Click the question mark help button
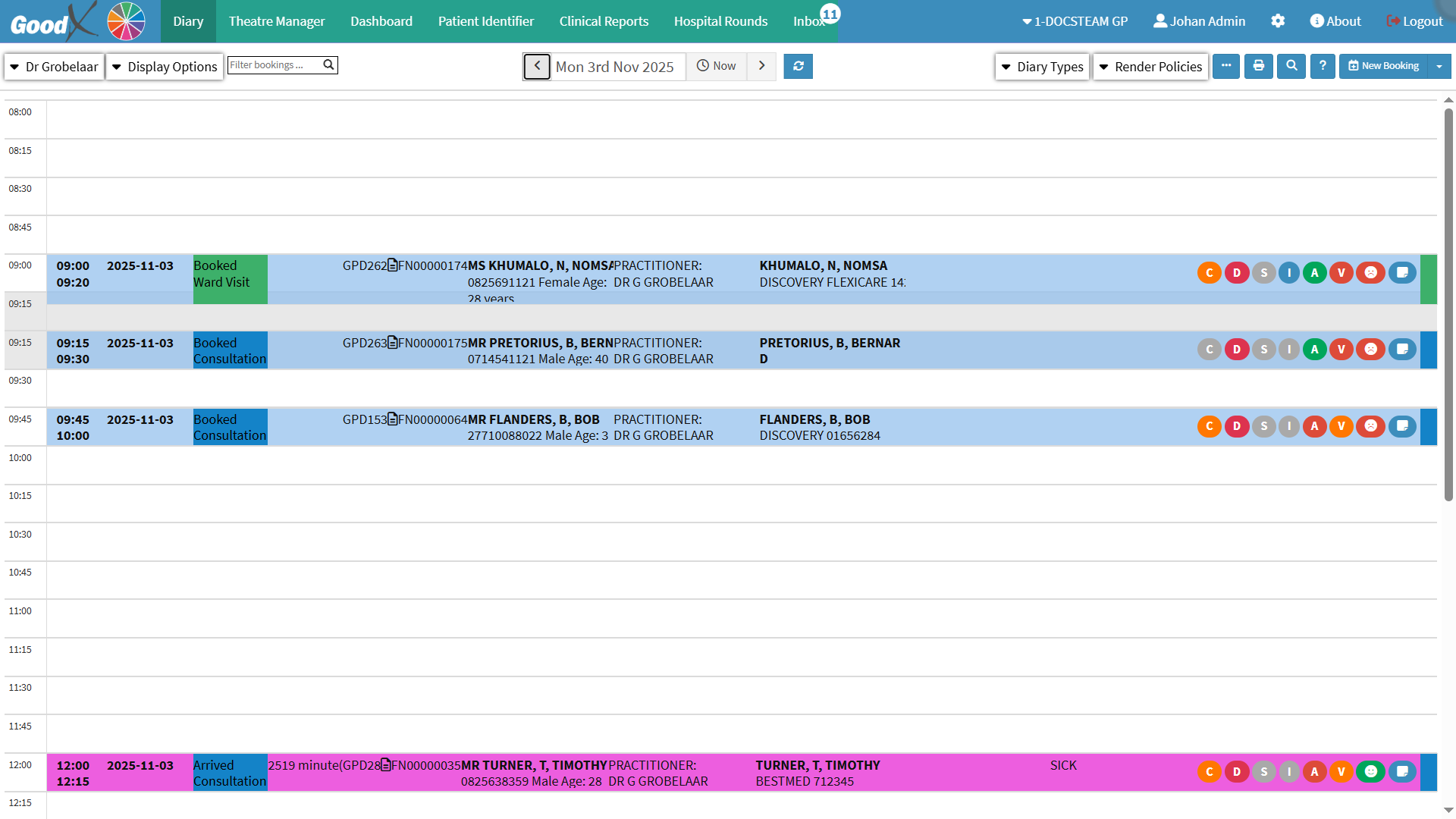The width and height of the screenshot is (1456, 819). click(1323, 66)
